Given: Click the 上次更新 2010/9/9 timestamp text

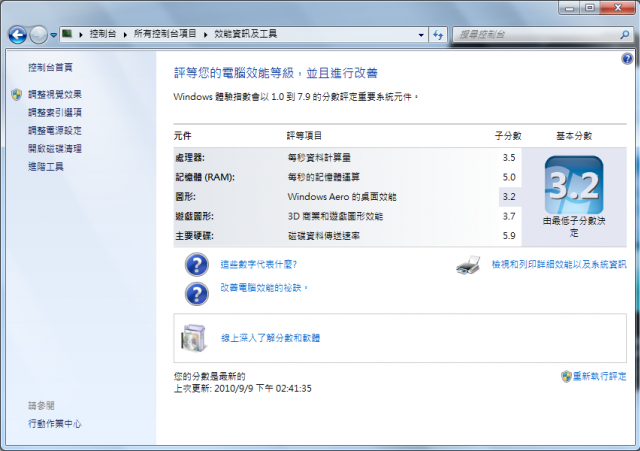Looking at the screenshot, I should [x=242, y=389].
